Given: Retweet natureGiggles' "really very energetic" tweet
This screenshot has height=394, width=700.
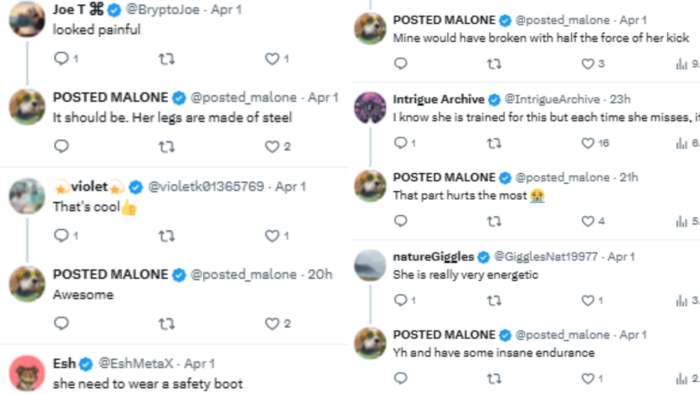Looking at the screenshot, I should [x=494, y=301].
